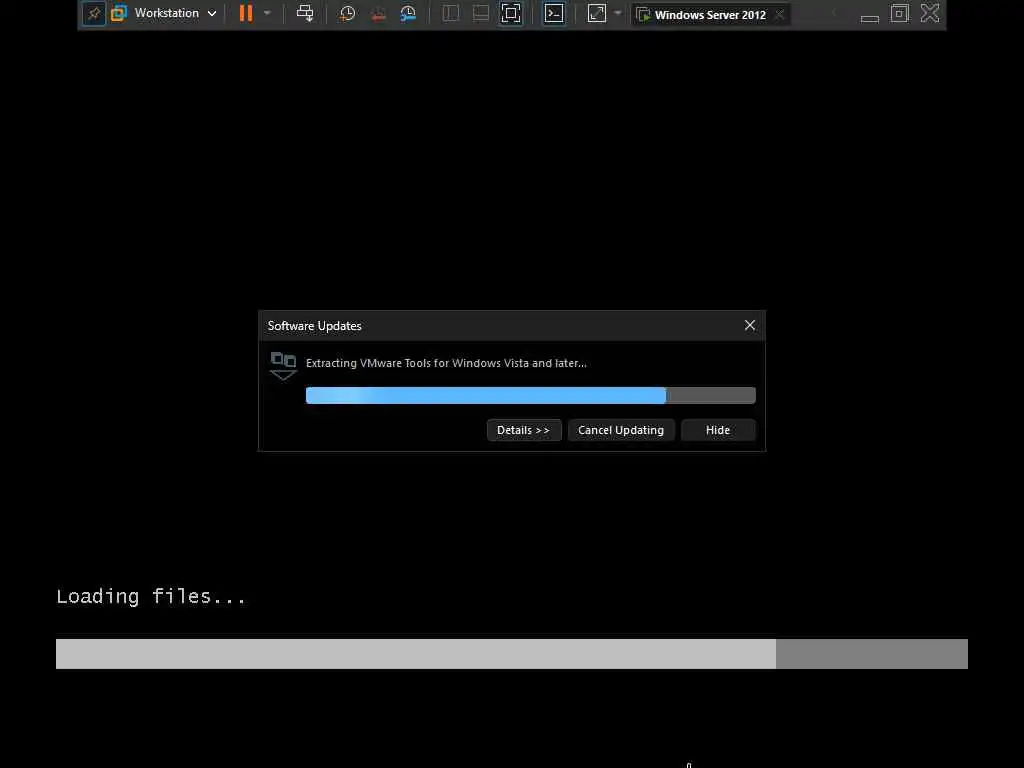This screenshot has width=1024, height=768.
Task: Click the Software Updates title text
Action: click(x=314, y=326)
